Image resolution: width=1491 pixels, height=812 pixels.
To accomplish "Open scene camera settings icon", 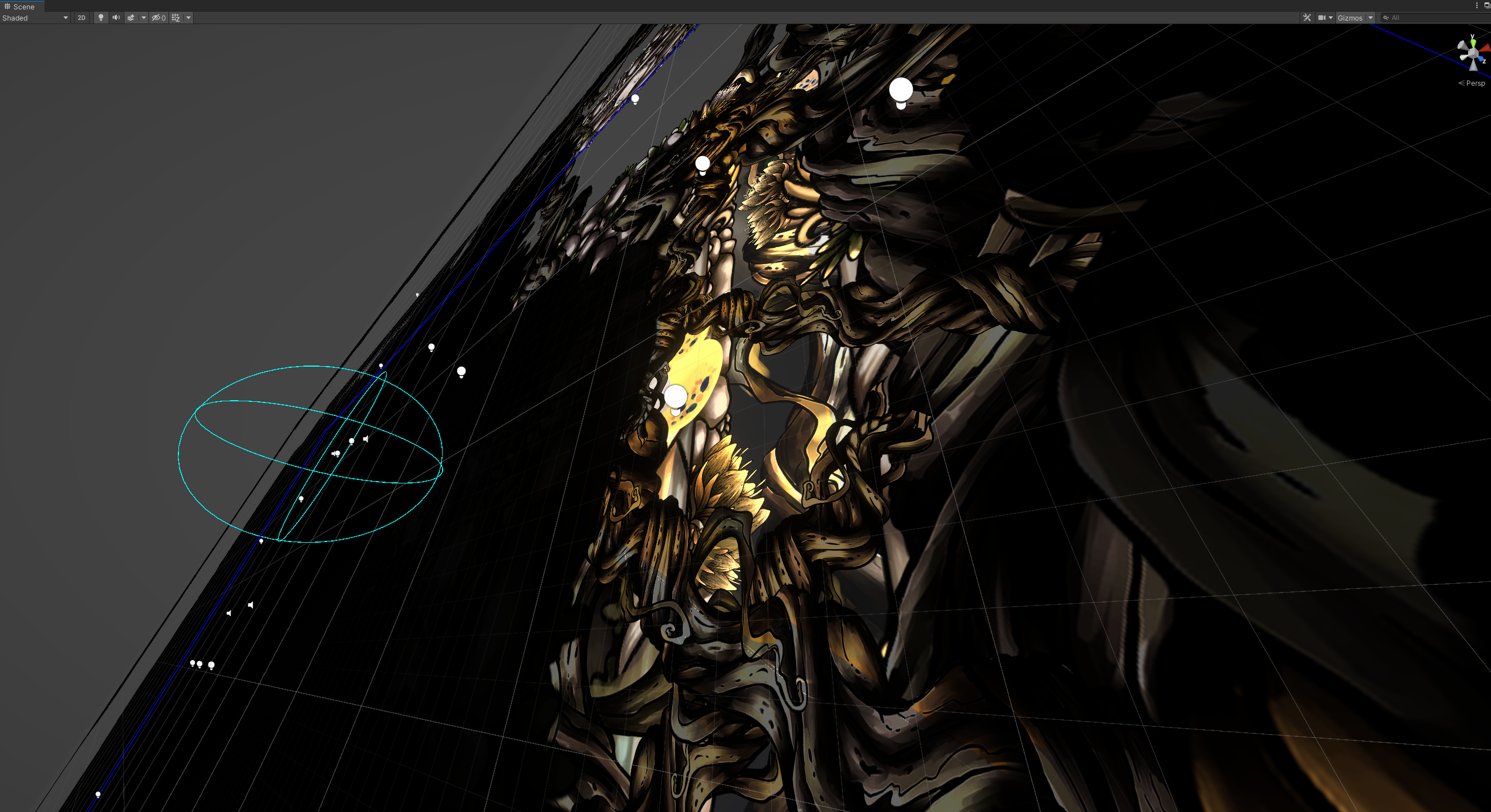I will point(1321,18).
